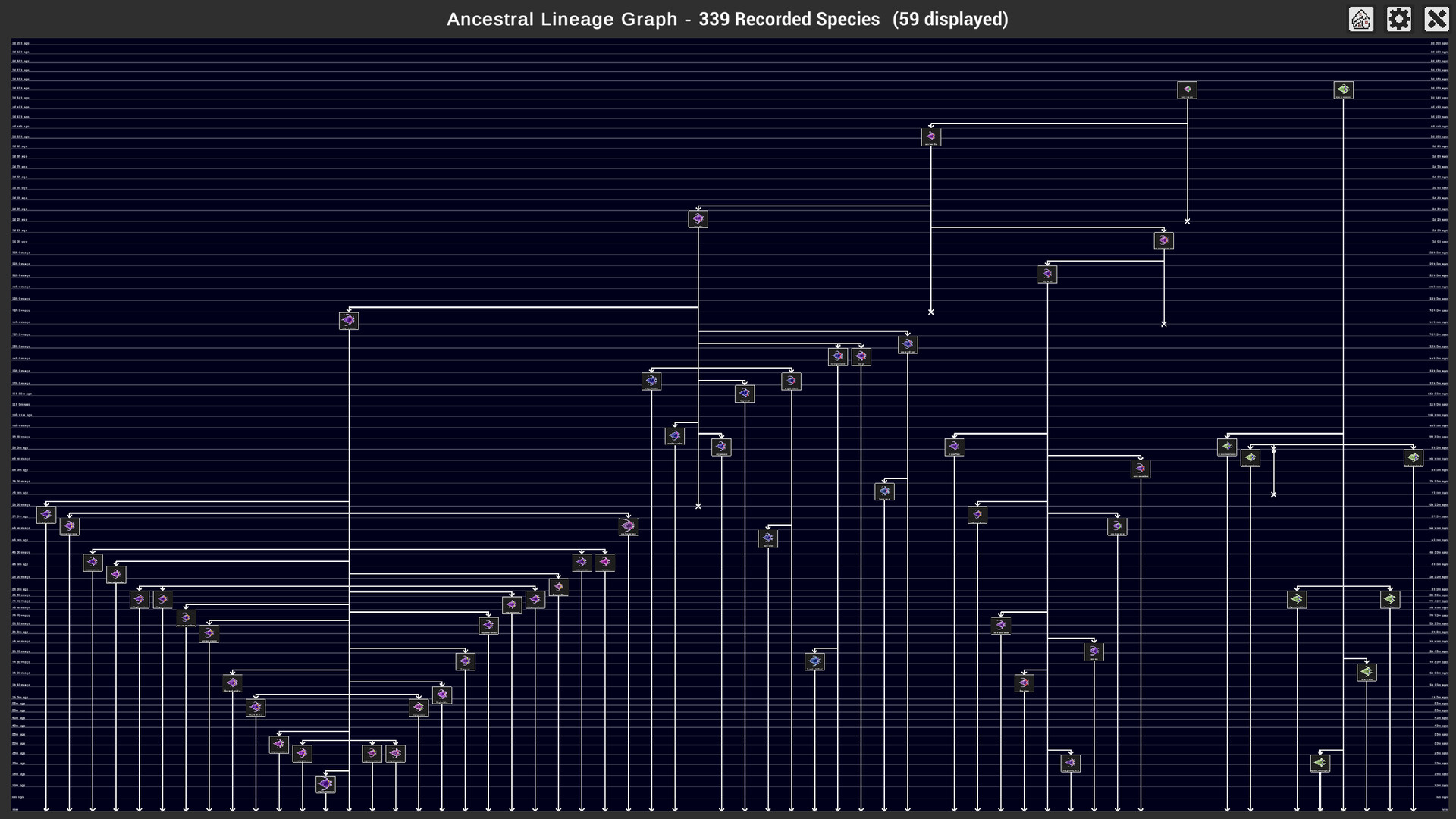Select the green species at the far right edge
1456x819 pixels.
coord(1414,457)
